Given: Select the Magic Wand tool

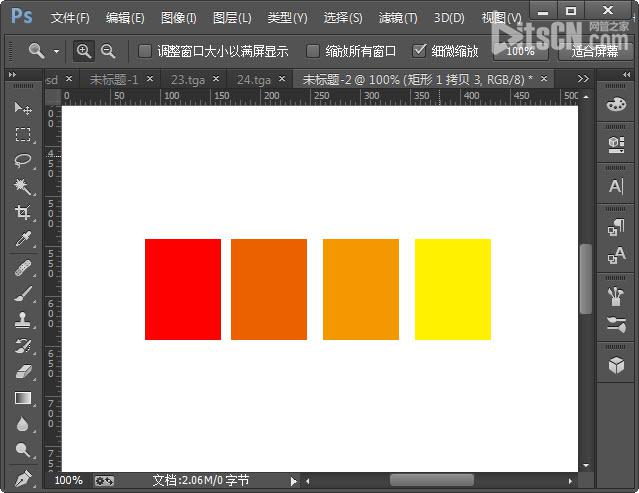Looking at the screenshot, I should coord(23,187).
